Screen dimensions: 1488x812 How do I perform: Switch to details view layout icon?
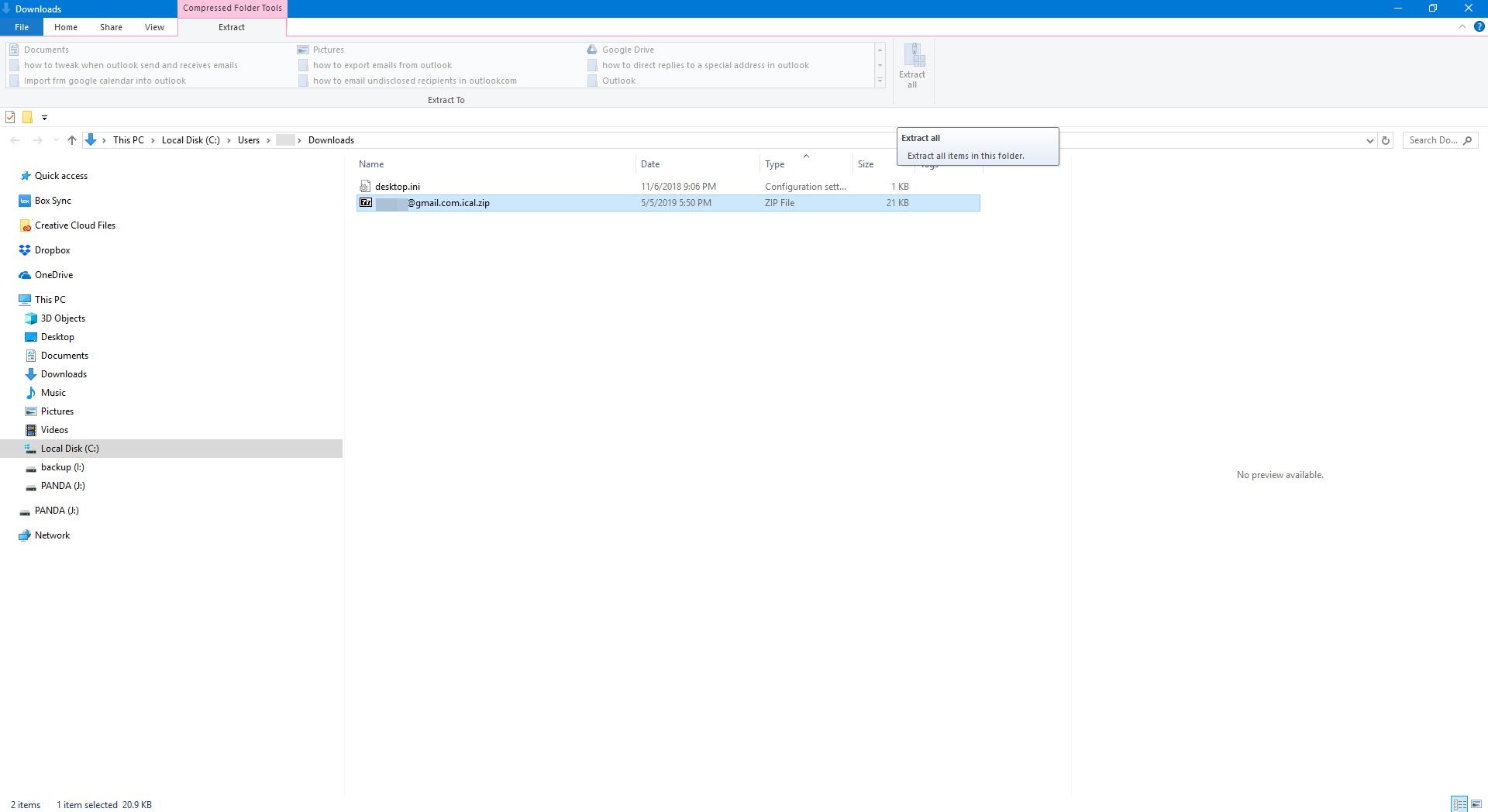1459,804
